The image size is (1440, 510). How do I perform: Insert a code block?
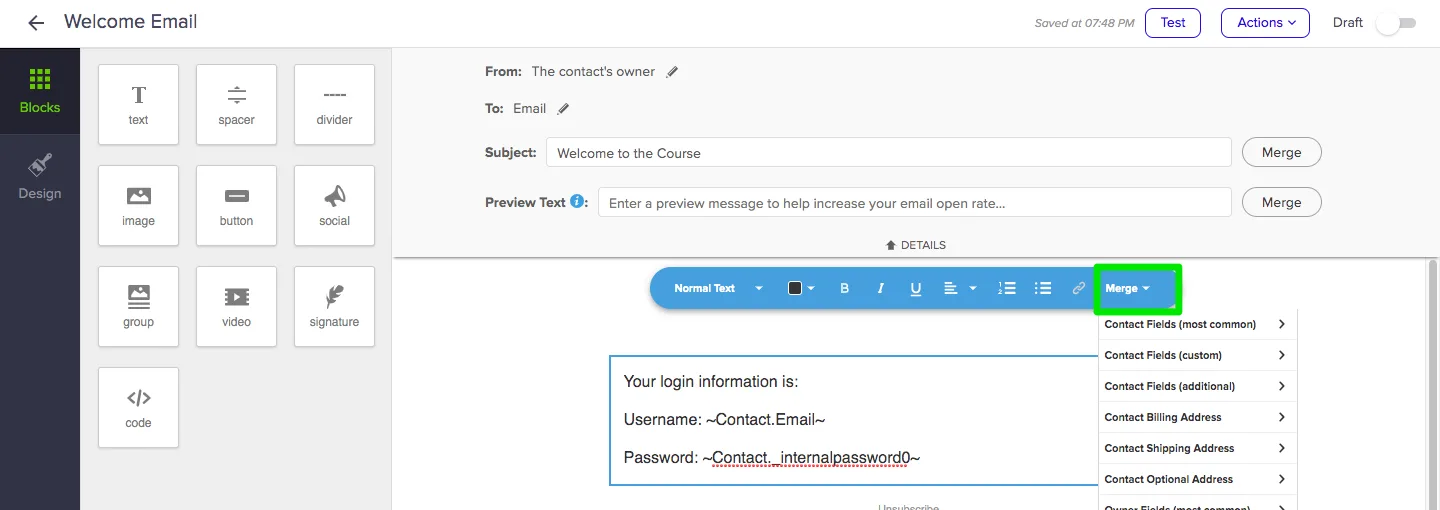point(138,407)
